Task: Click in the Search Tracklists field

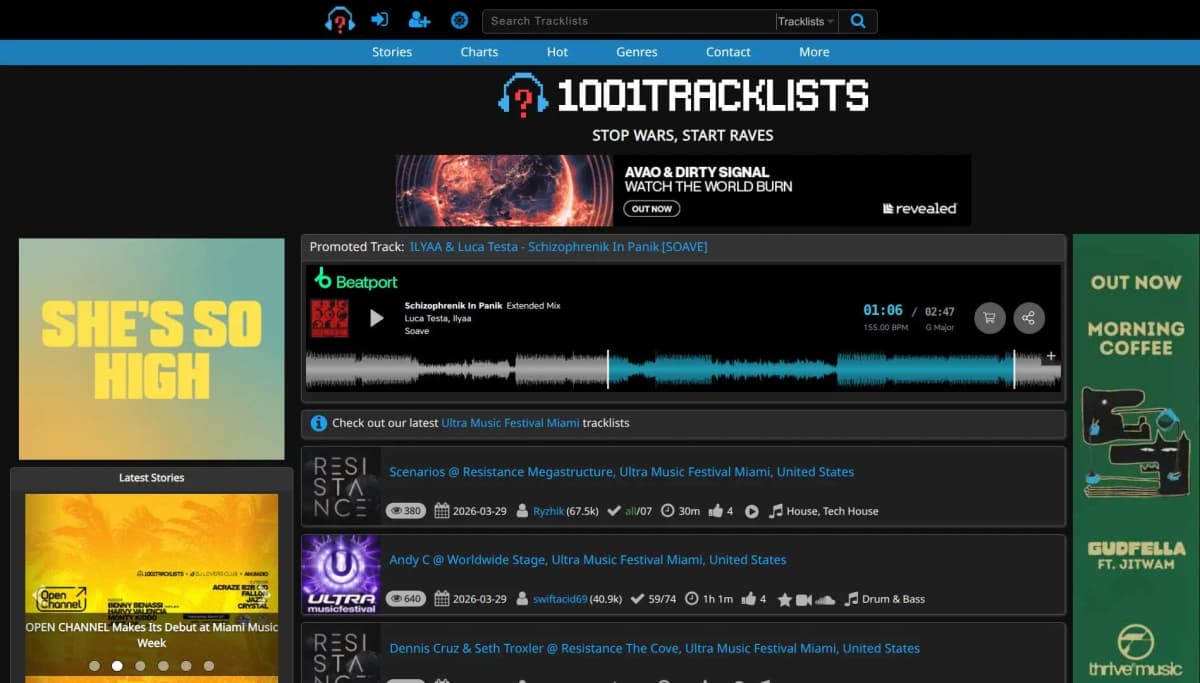Action: tap(629, 21)
